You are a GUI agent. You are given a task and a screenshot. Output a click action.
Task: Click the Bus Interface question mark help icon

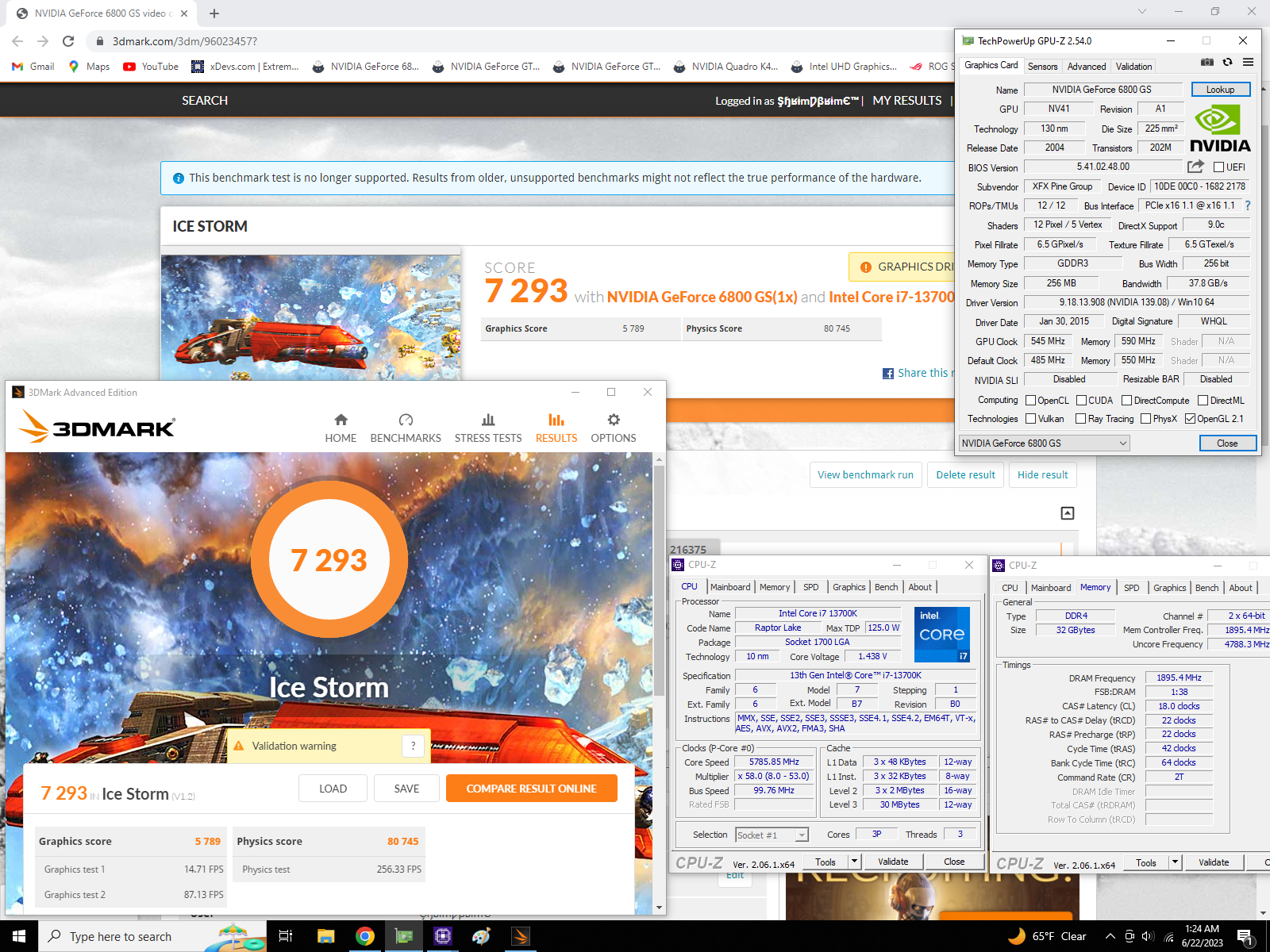coord(1248,205)
